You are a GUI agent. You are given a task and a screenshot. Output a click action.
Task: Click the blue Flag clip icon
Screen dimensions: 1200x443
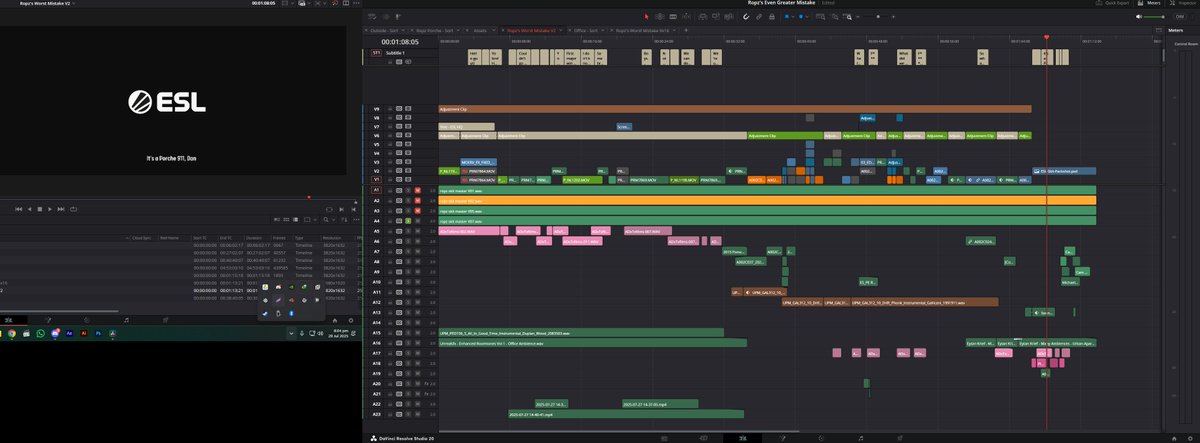pos(786,16)
